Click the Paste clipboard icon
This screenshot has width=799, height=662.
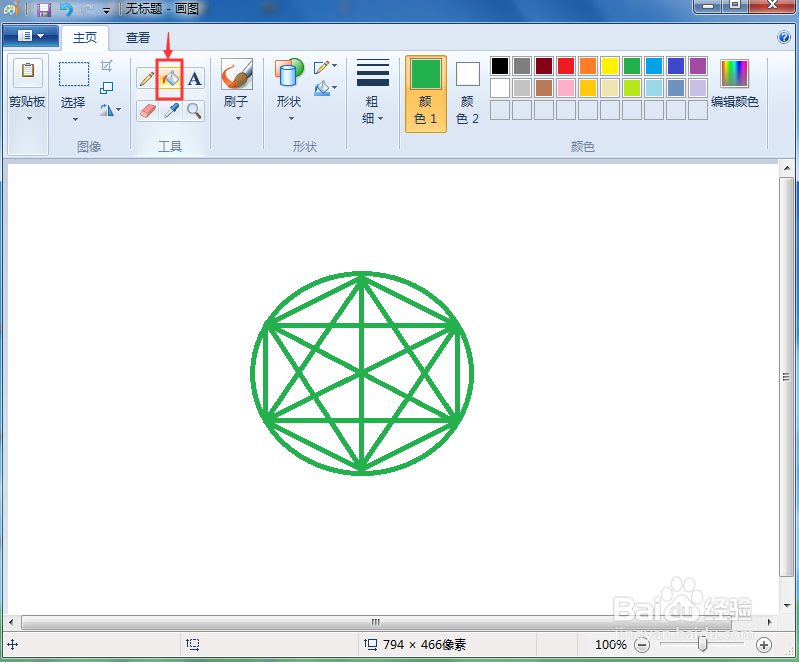[28, 72]
